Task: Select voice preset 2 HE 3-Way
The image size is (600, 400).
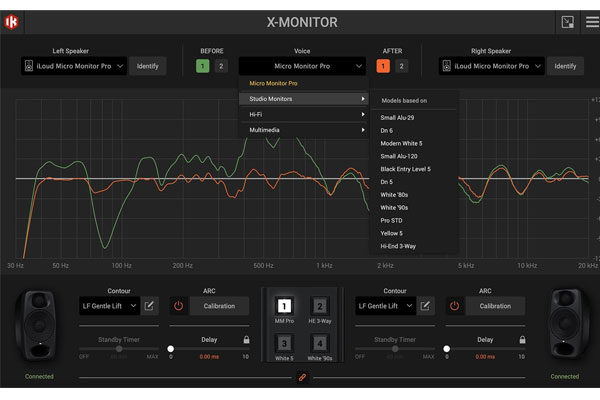Action: point(320,306)
